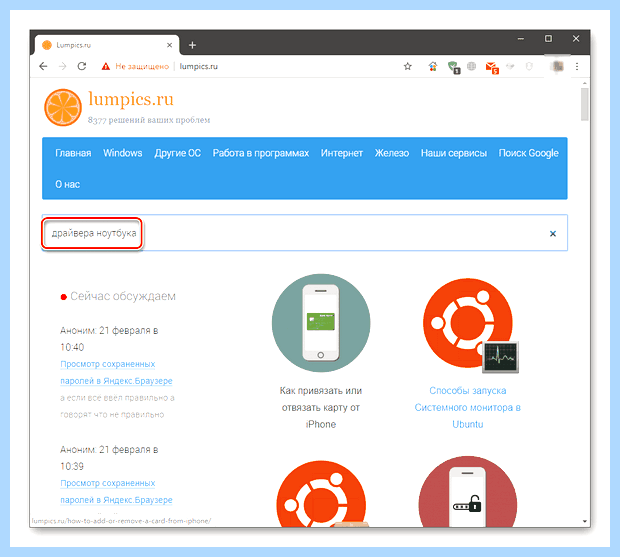Open the Другие ОС menu item
620x557 pixels.
178,153
